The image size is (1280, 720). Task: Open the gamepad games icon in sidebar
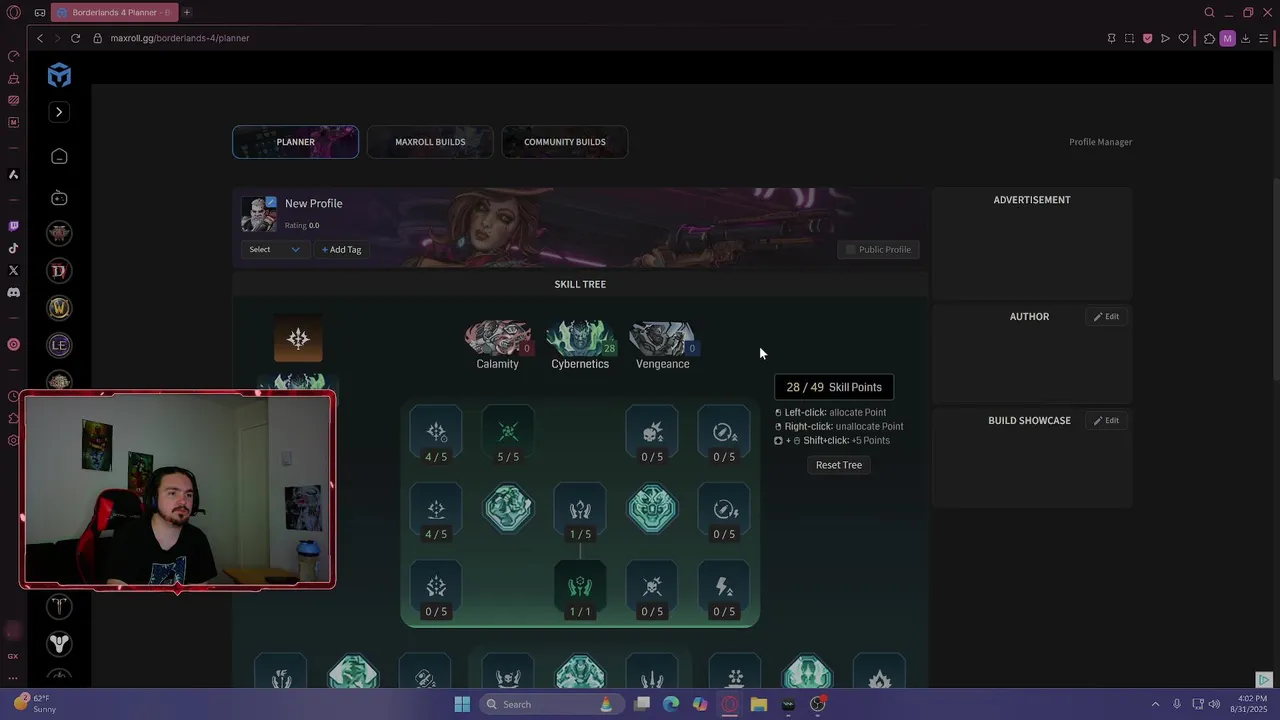(x=59, y=198)
